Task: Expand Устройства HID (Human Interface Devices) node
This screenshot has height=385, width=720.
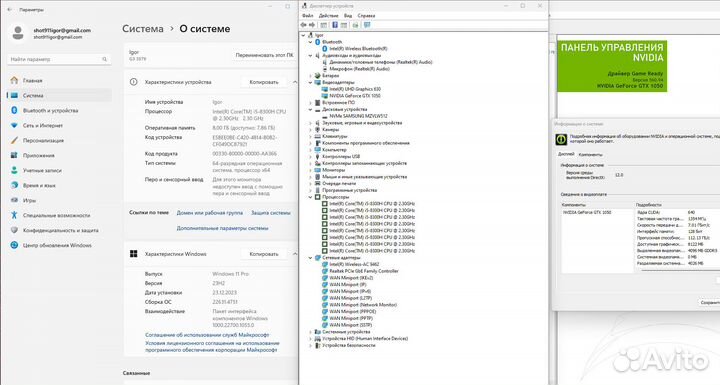Action: pos(310,339)
